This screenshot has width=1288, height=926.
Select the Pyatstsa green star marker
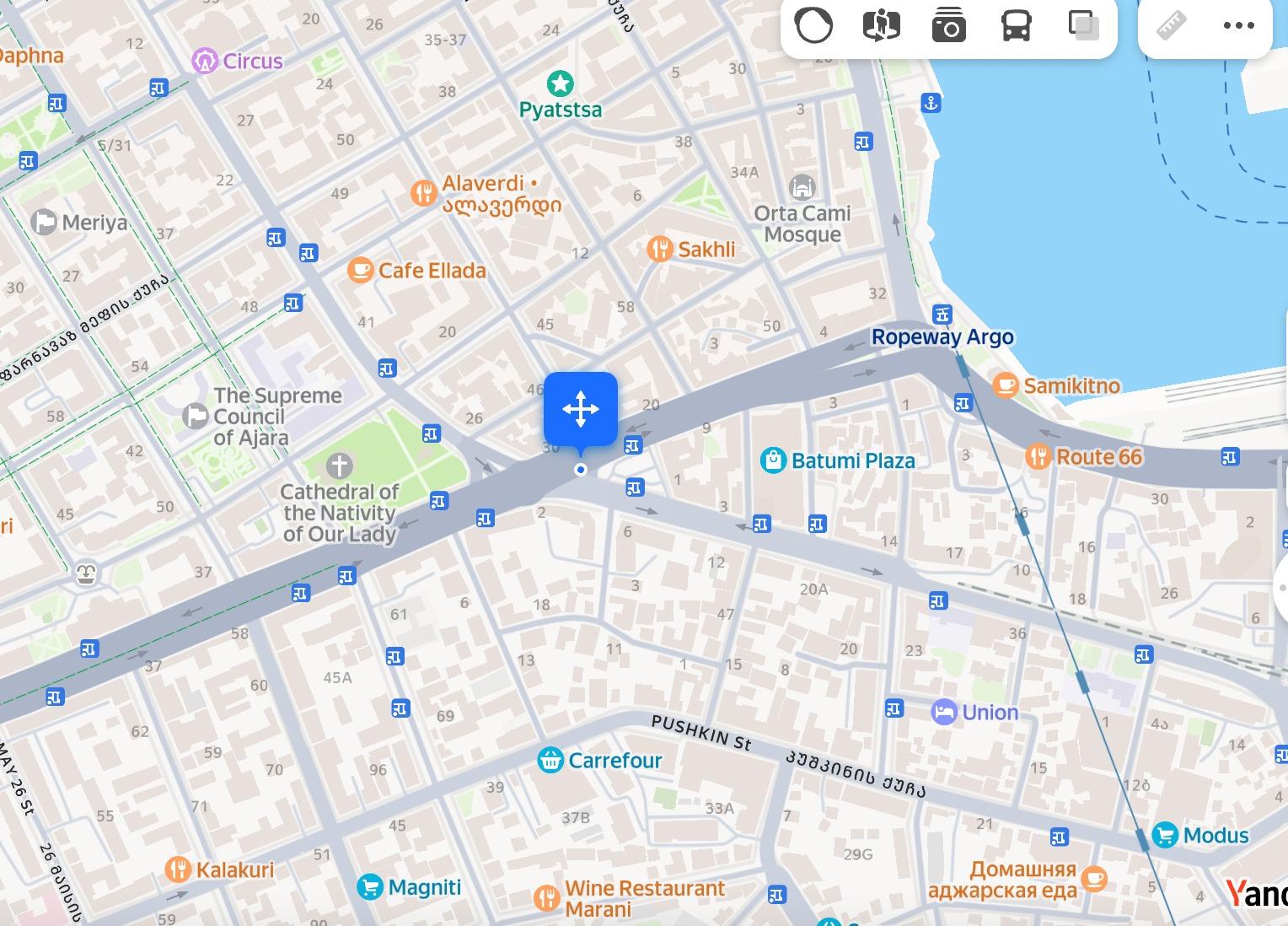[560, 83]
